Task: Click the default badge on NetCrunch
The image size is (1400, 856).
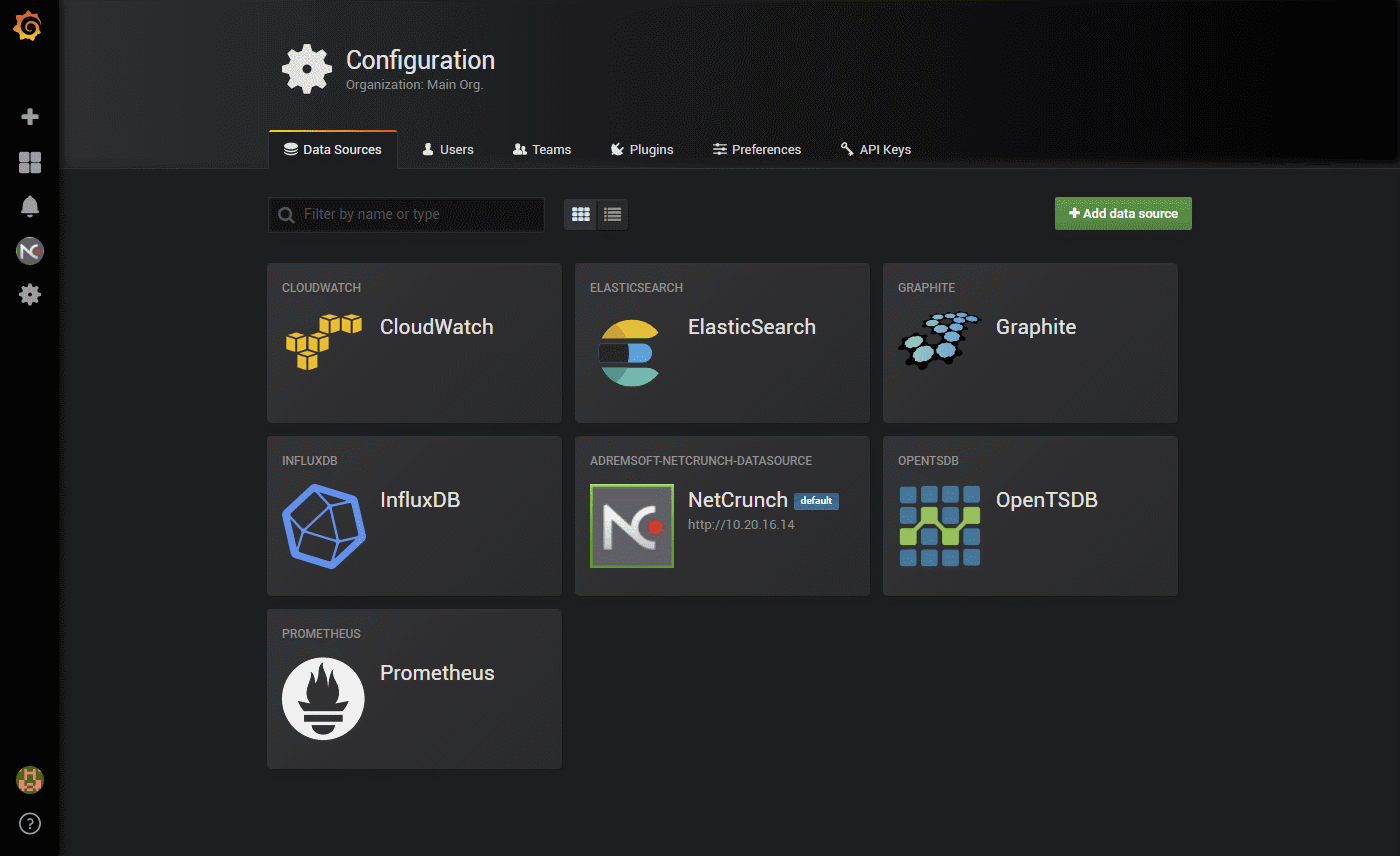Action: pos(816,501)
